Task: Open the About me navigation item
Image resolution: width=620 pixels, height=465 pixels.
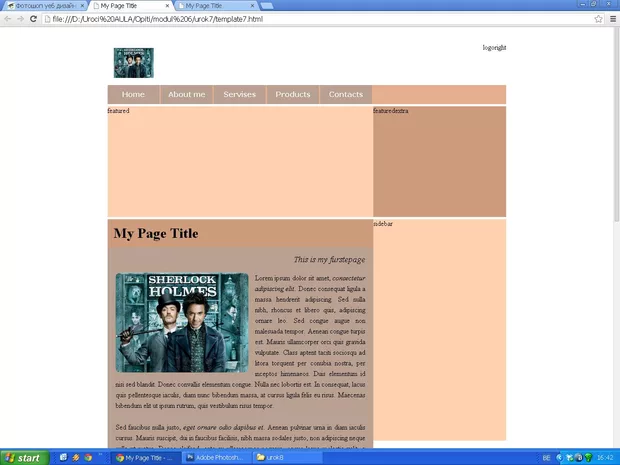Action: (x=187, y=95)
